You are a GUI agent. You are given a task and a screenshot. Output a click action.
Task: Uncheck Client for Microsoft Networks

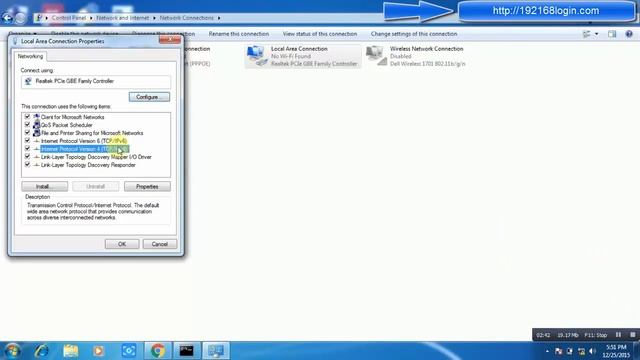(x=27, y=117)
